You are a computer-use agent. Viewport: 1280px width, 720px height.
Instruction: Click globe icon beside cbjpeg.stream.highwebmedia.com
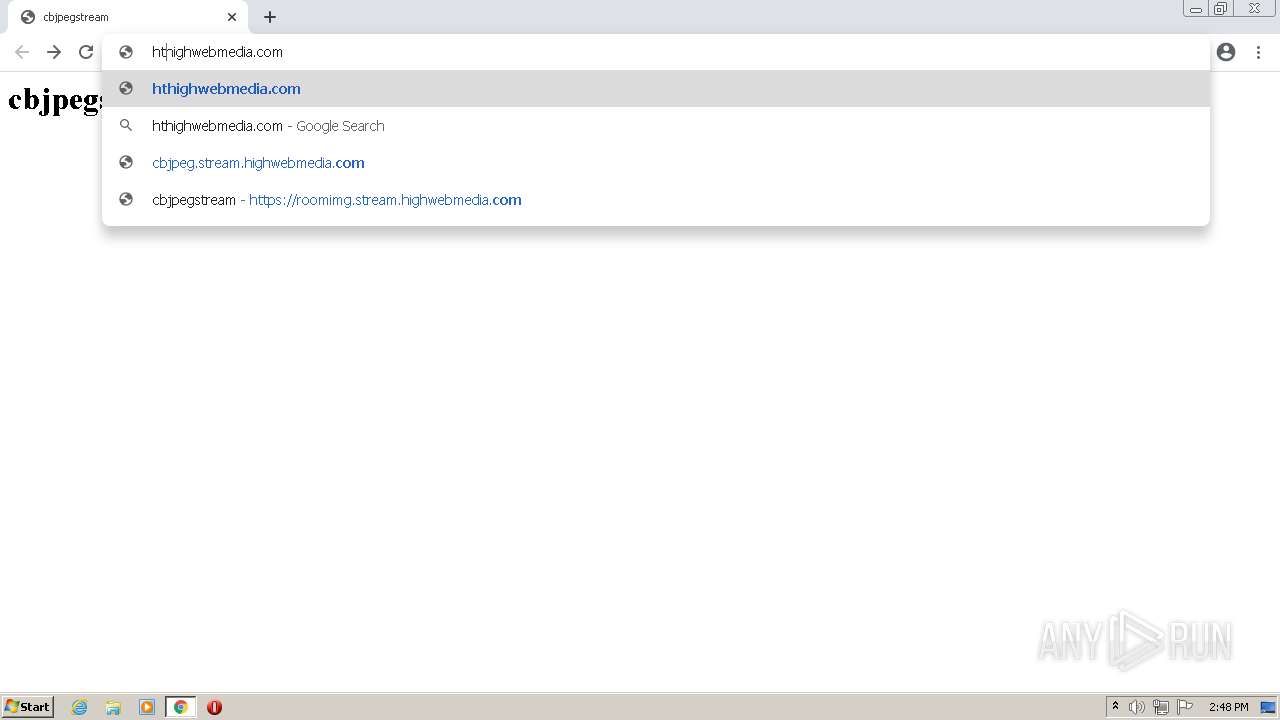[126, 163]
